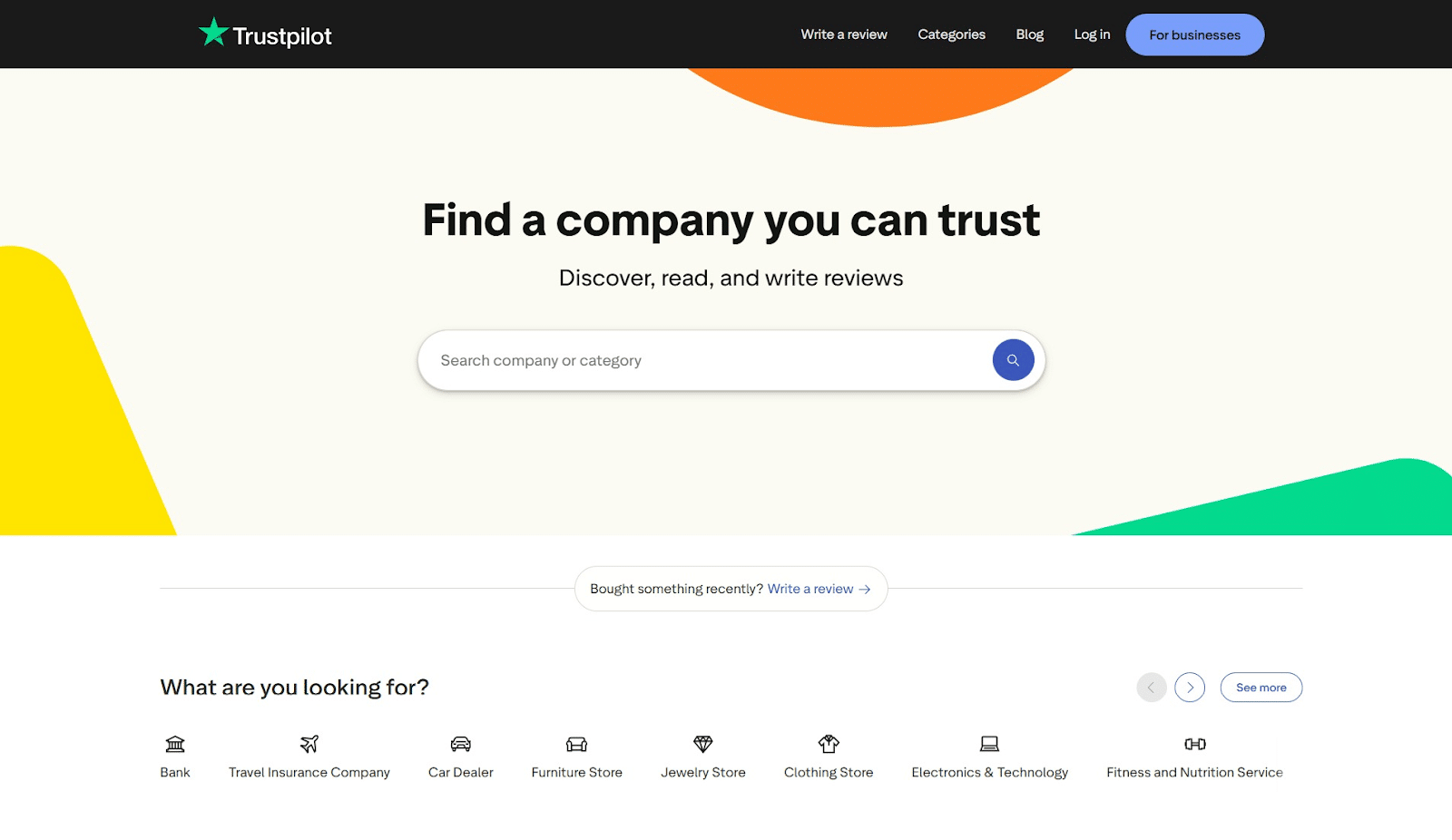Screen dimensions: 1452x840
Task: Expand more categories with See more
Action: coord(1261,687)
